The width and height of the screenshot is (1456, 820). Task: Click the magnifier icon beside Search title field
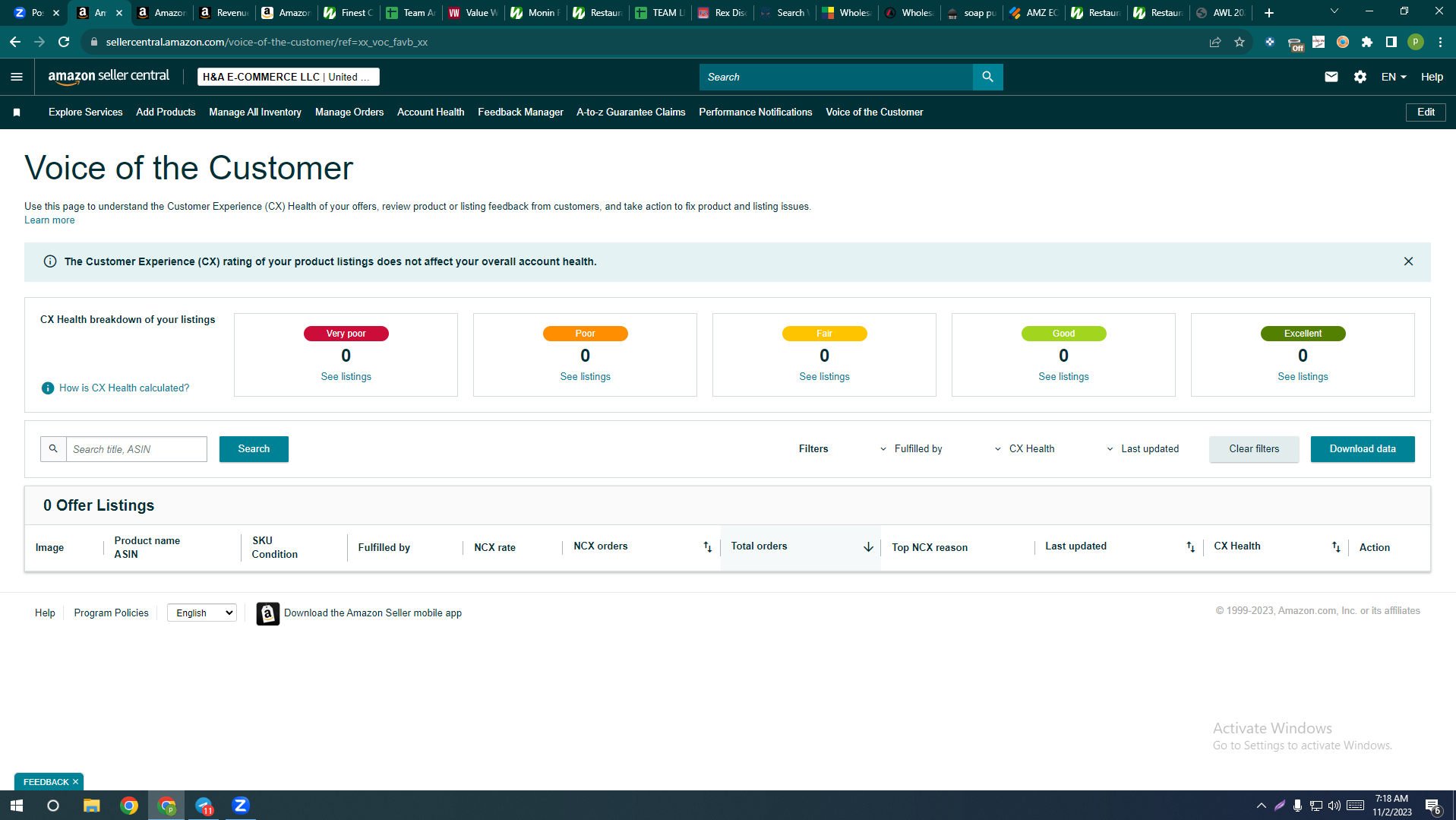click(x=53, y=449)
